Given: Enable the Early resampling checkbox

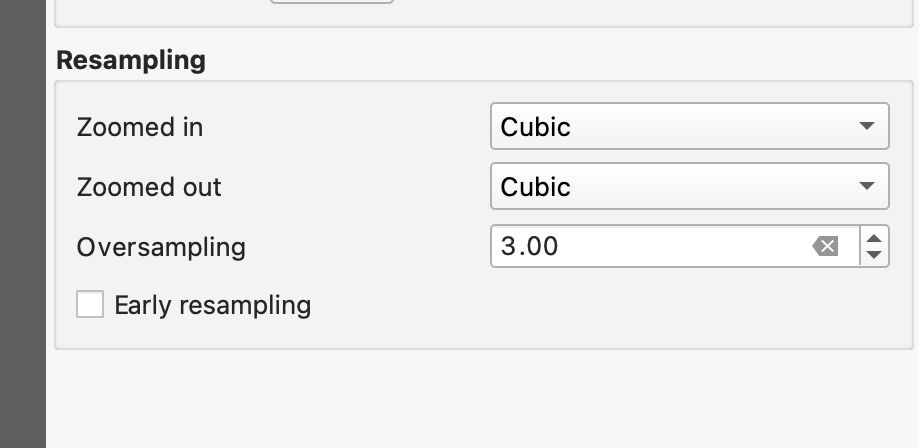Looking at the screenshot, I should (90, 305).
